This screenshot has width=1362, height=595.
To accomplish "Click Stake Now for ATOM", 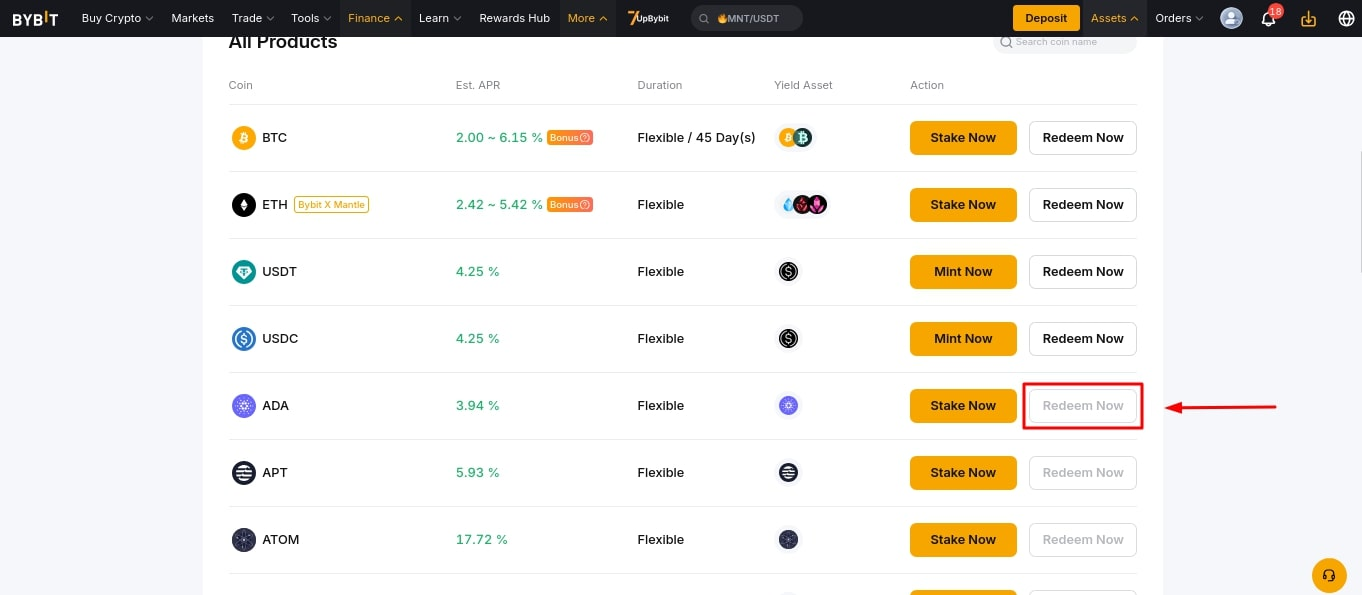I will [963, 540].
